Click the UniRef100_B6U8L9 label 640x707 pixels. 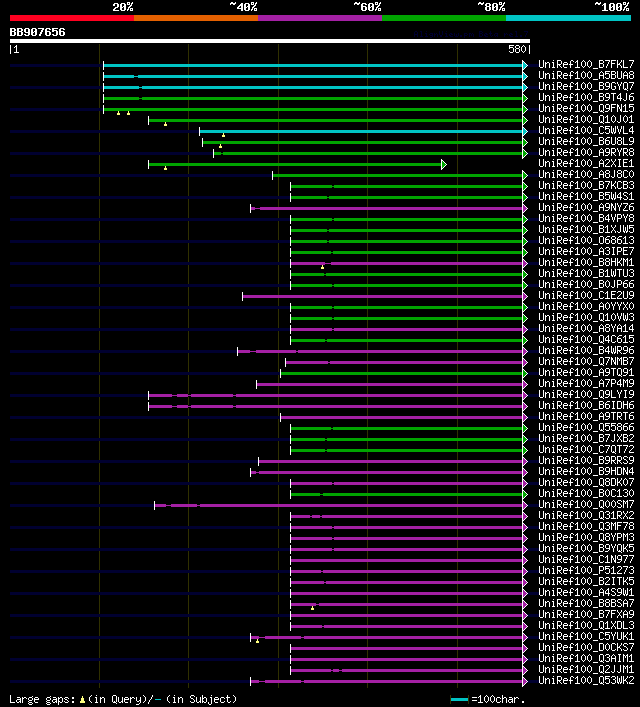pyautogui.click(x=586, y=141)
